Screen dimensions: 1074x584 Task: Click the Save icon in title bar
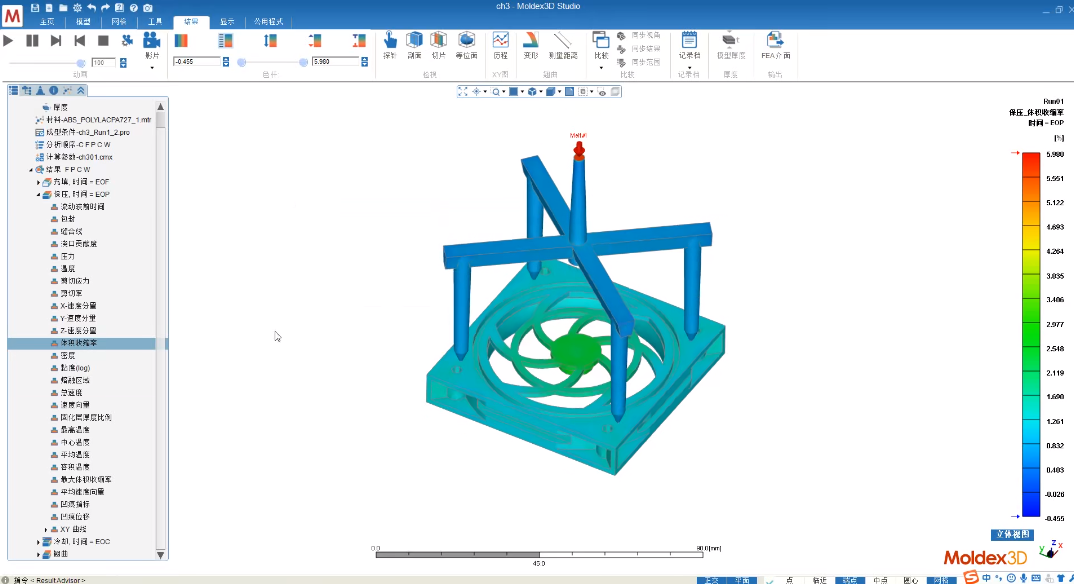pyautogui.click(x=35, y=8)
